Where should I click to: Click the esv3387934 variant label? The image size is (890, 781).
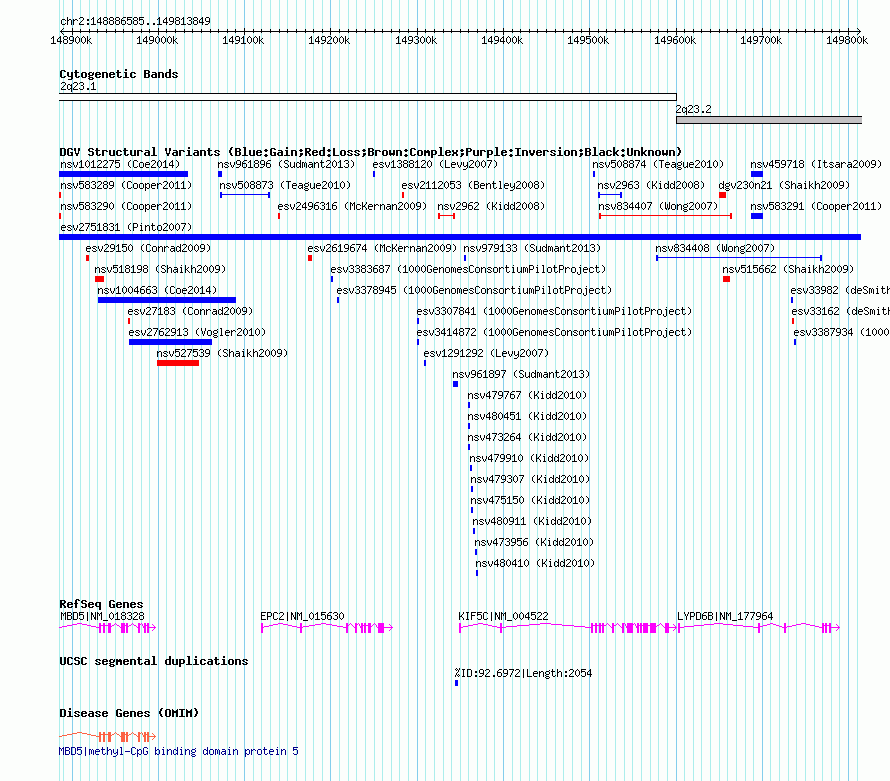(x=841, y=332)
